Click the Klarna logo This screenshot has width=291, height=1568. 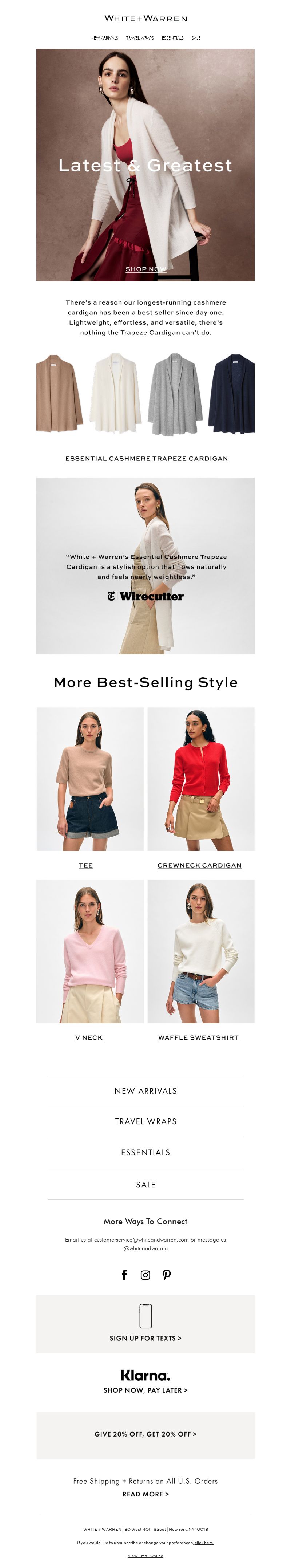145,1375
